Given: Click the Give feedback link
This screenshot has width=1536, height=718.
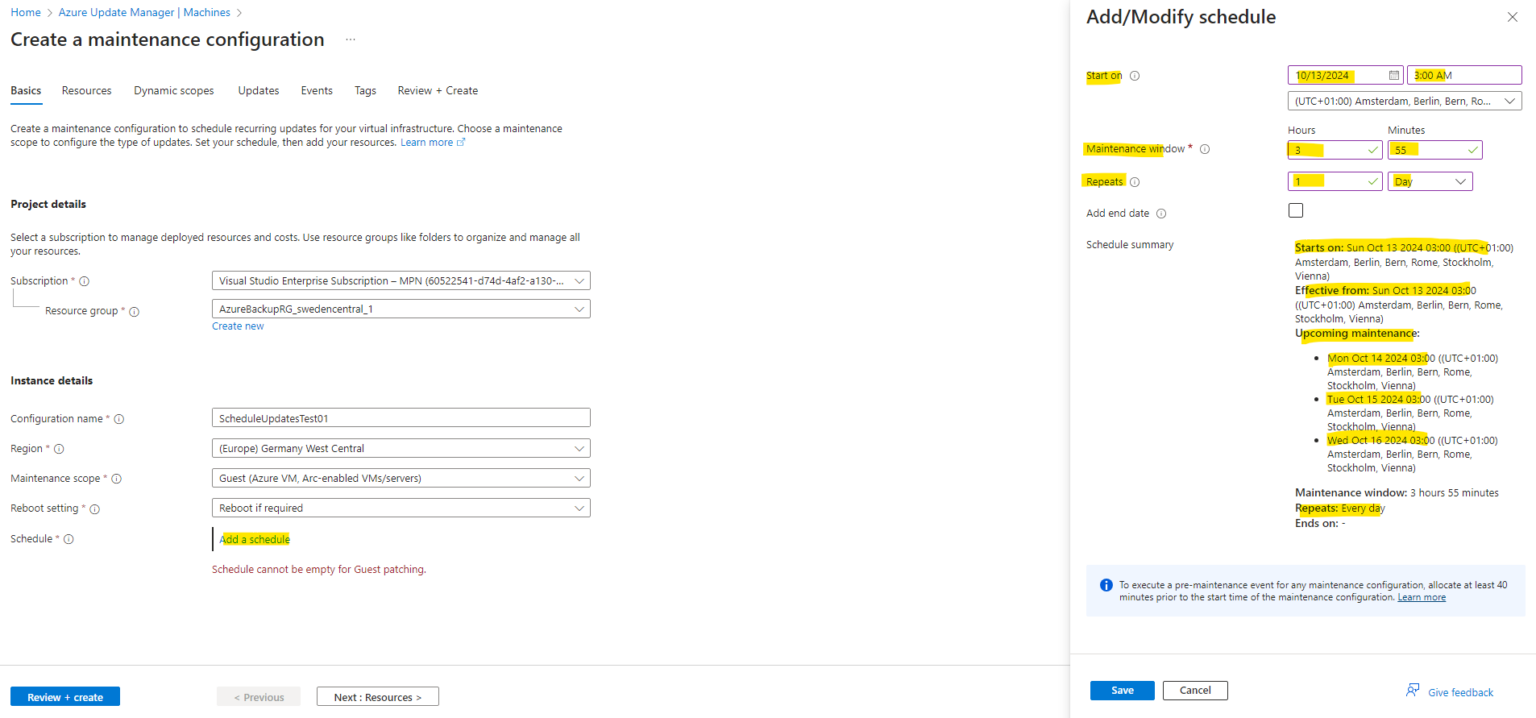Looking at the screenshot, I should point(1460,692).
